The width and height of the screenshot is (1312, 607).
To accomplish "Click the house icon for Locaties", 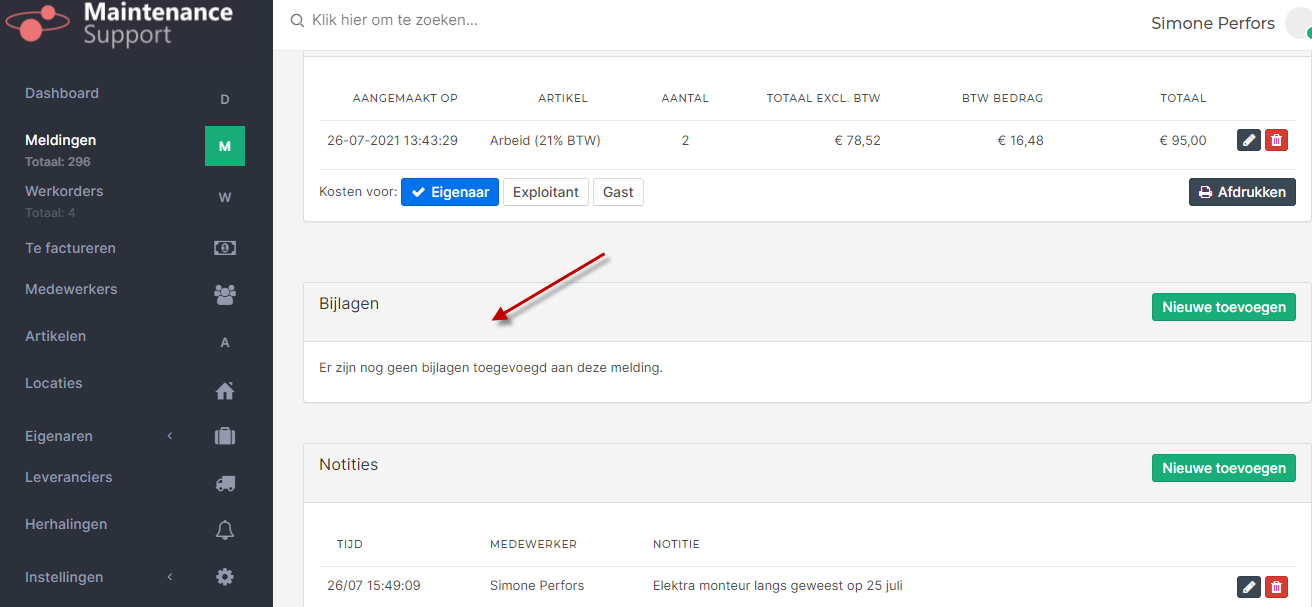I will (225, 390).
